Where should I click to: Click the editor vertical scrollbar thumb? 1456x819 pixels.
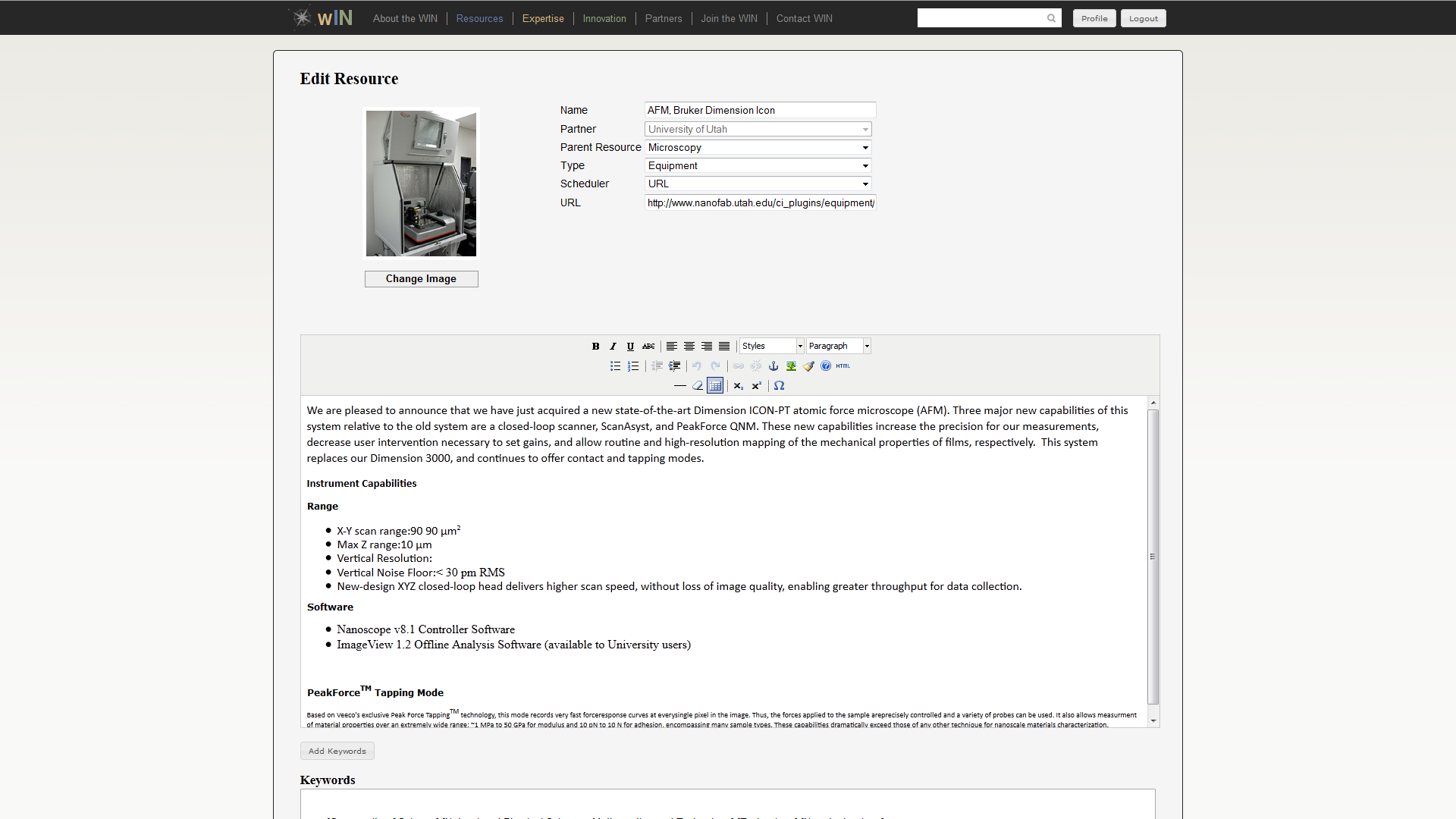tap(1153, 557)
